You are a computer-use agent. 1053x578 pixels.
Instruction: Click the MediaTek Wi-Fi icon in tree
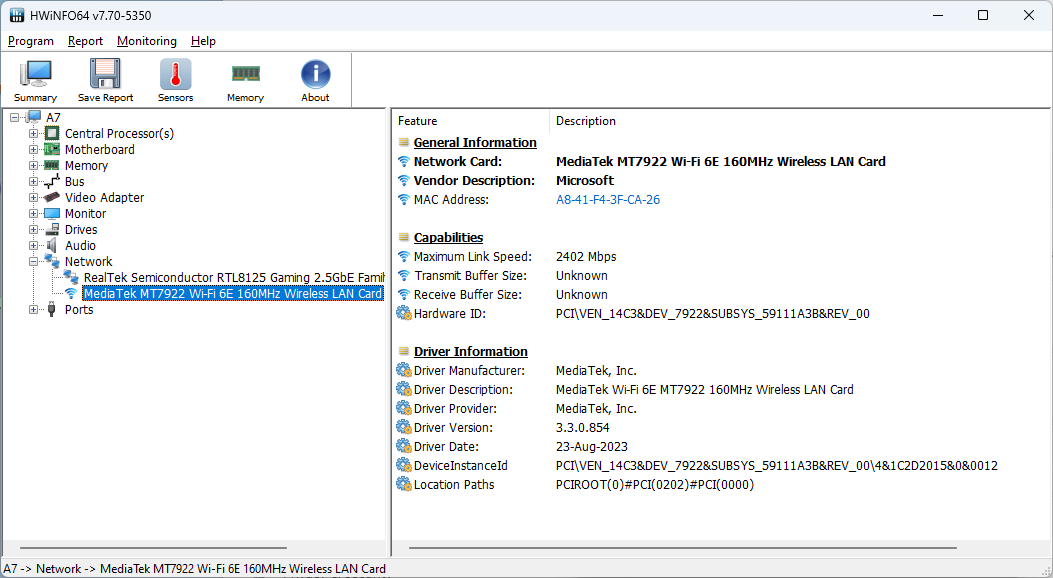click(x=71, y=293)
